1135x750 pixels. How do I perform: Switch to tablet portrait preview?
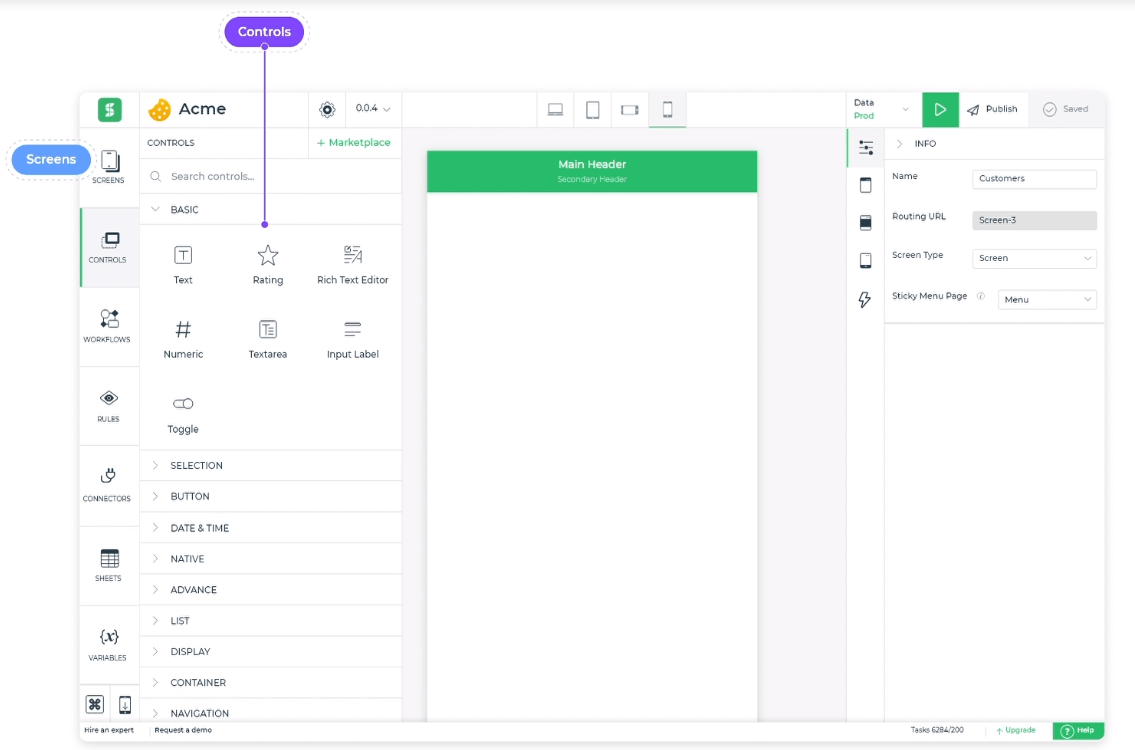coord(592,110)
